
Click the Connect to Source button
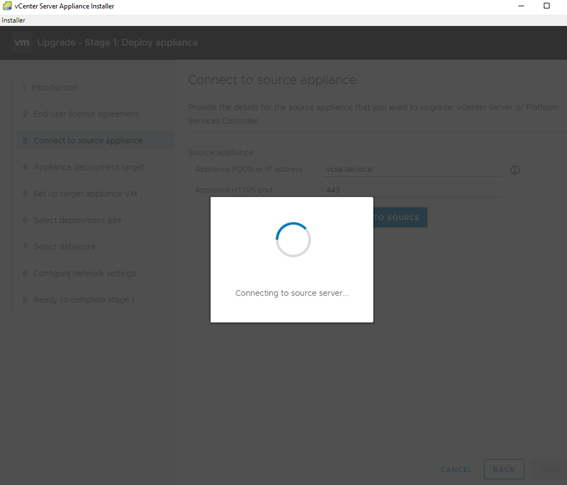click(x=400, y=217)
